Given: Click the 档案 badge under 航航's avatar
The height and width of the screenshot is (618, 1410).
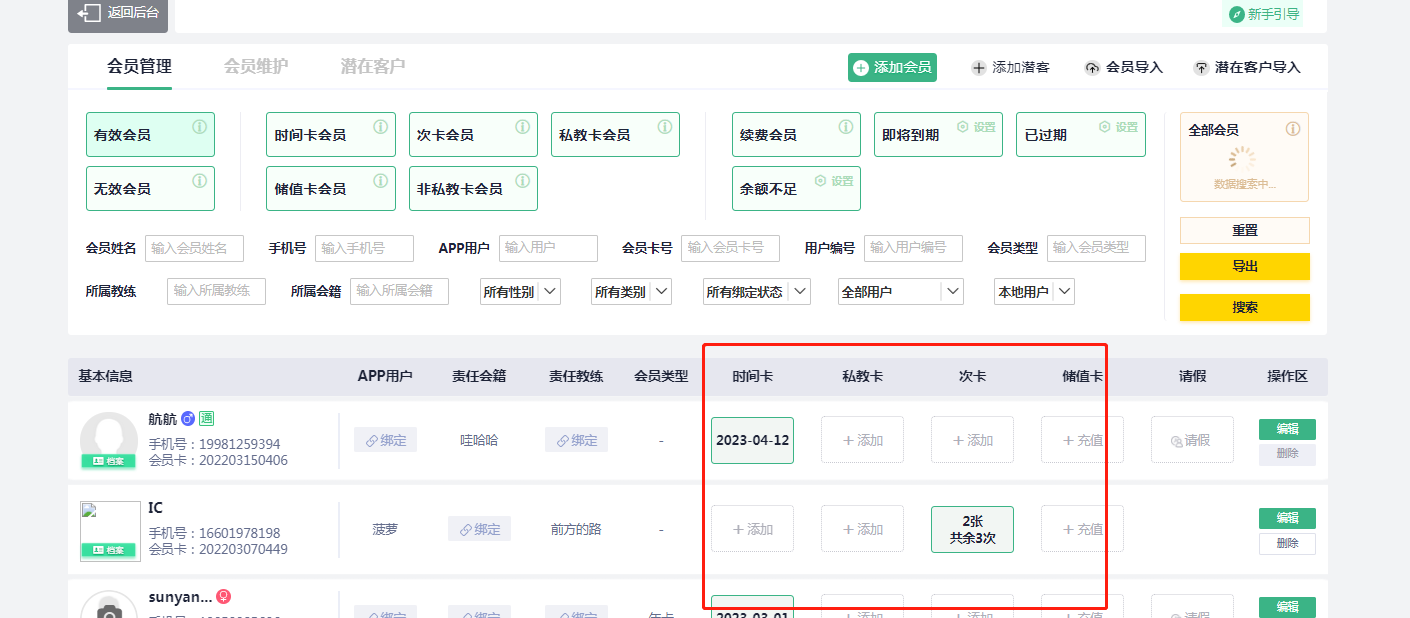Looking at the screenshot, I should (108, 461).
